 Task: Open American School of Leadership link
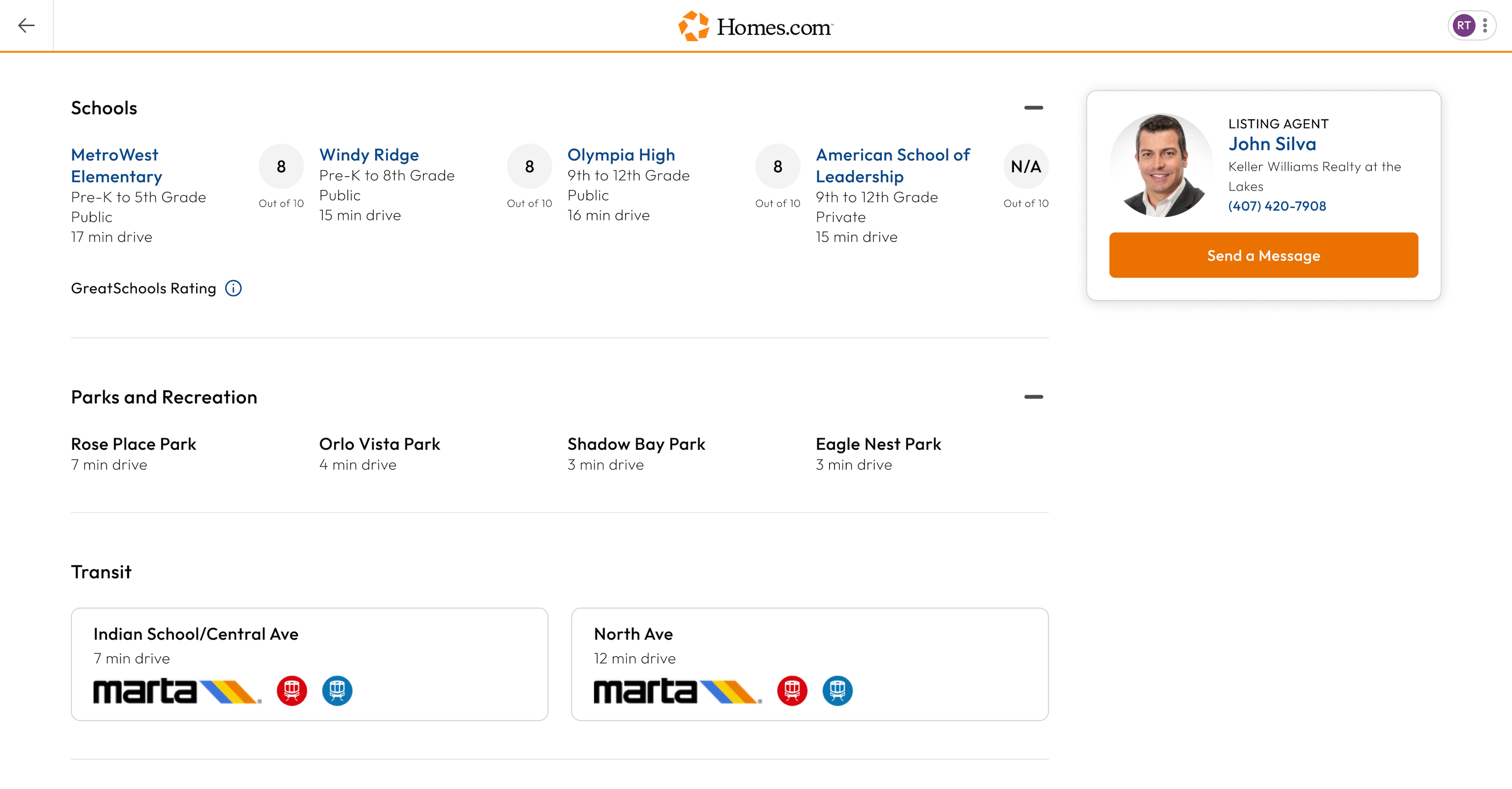tap(893, 165)
